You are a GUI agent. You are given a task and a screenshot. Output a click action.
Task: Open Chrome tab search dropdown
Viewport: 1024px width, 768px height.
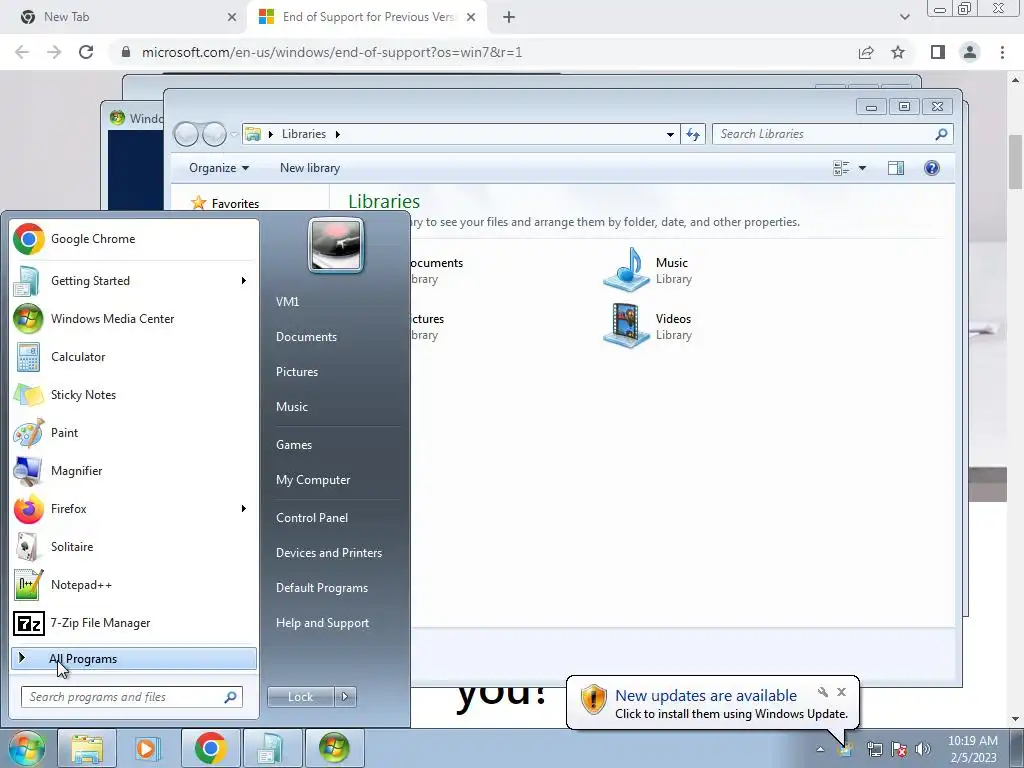click(904, 17)
